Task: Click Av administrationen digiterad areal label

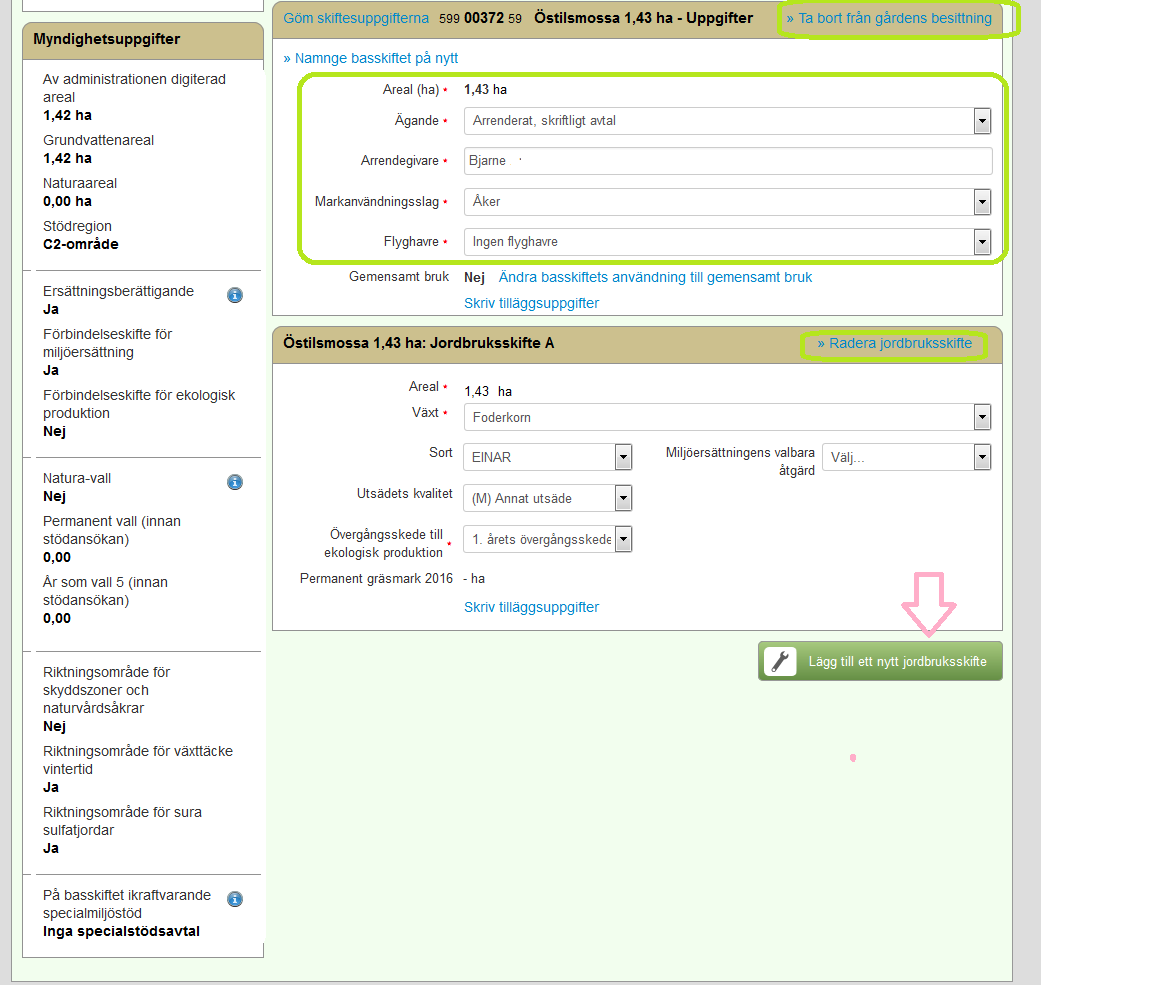Action: tap(134, 88)
